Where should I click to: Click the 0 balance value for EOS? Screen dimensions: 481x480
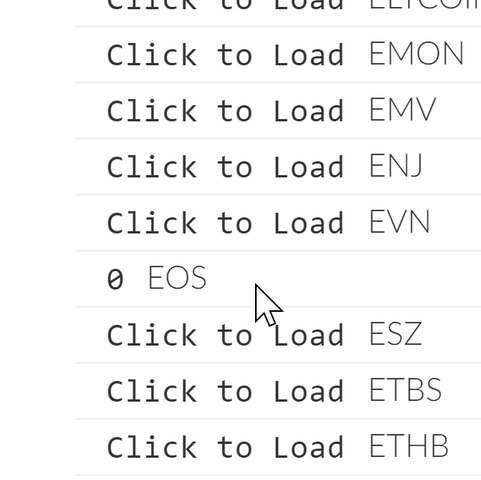pyautogui.click(x=115, y=279)
